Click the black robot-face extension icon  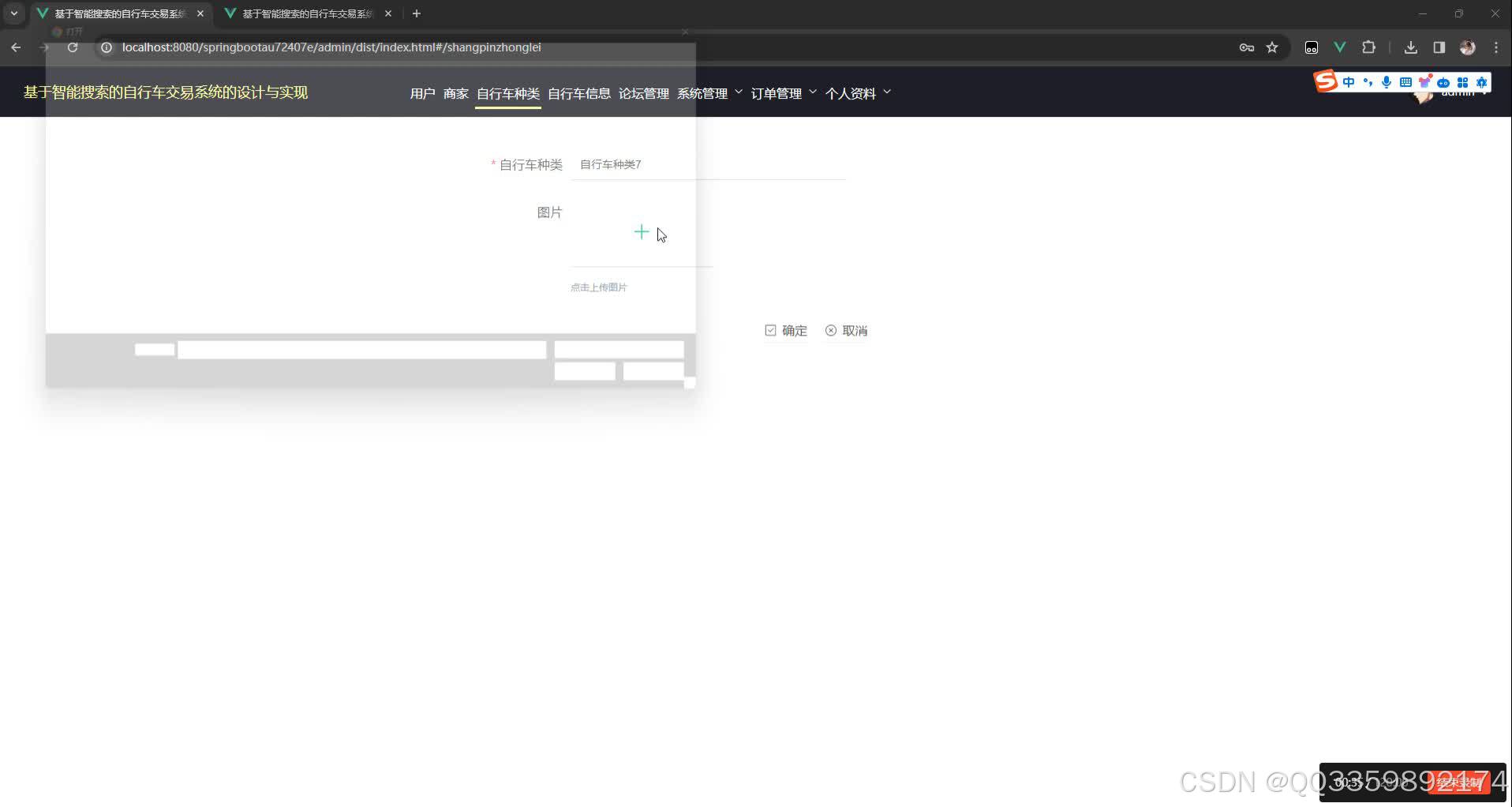[x=1312, y=47]
